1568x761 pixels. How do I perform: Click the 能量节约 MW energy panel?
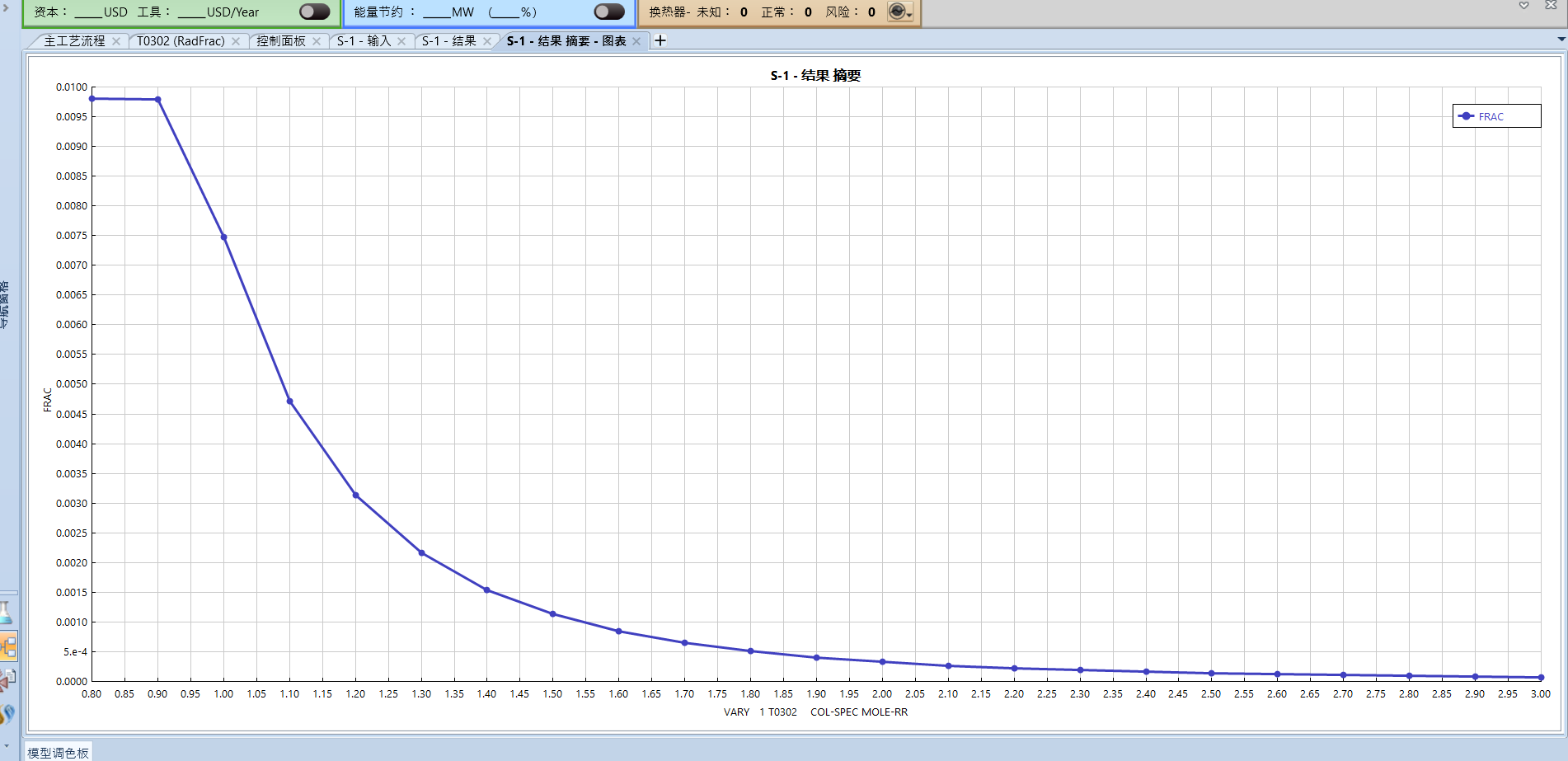(x=490, y=12)
